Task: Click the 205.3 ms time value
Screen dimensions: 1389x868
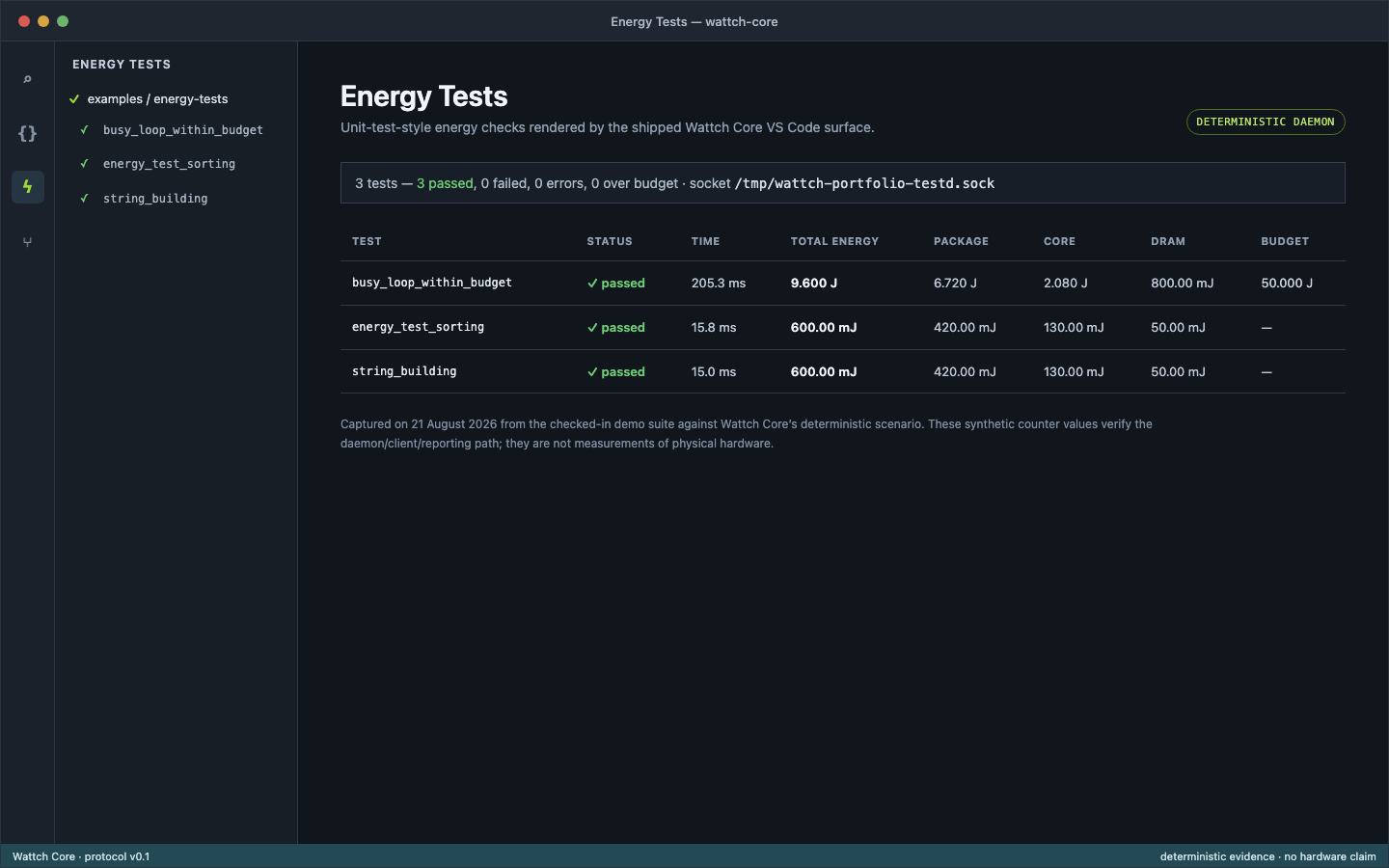Action: click(x=719, y=284)
